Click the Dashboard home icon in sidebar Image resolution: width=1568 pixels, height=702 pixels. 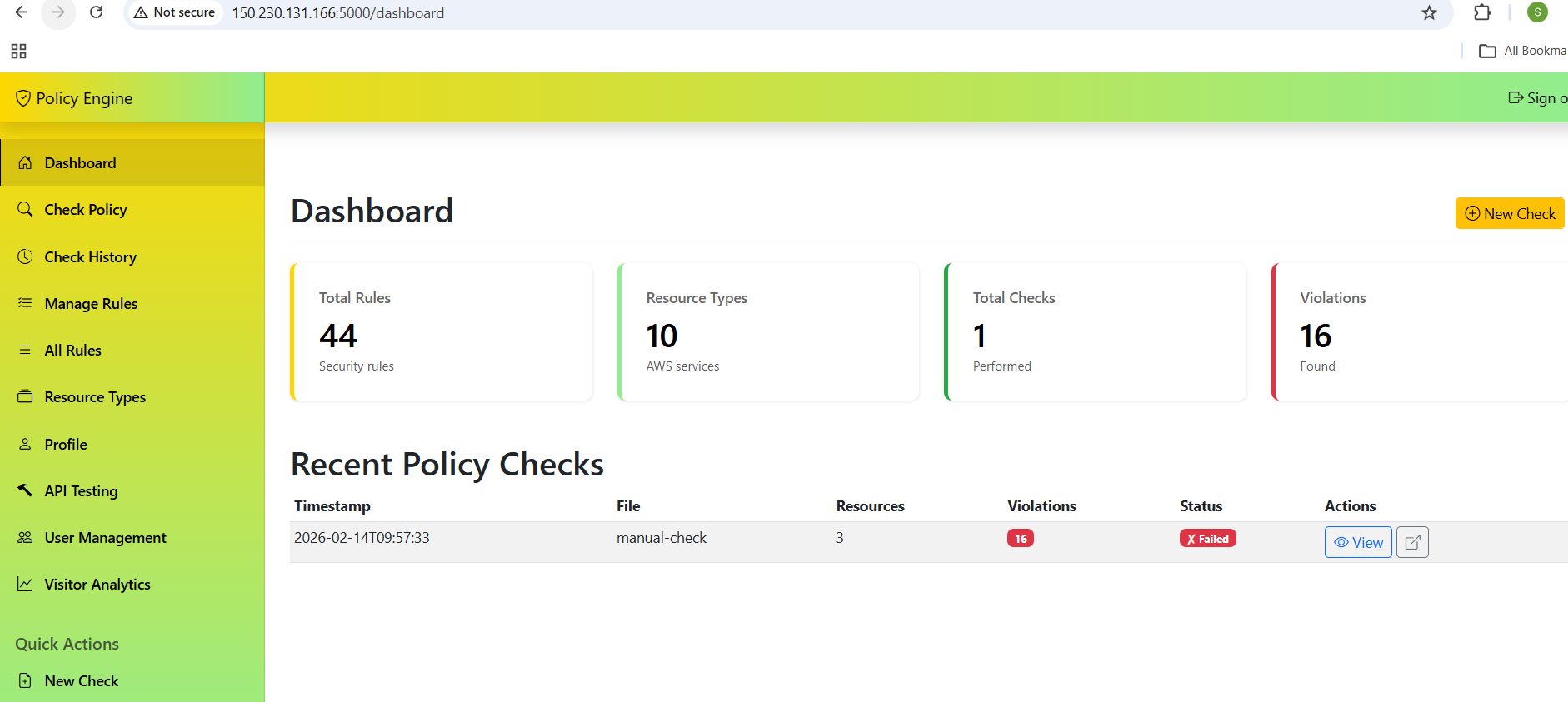pos(26,162)
